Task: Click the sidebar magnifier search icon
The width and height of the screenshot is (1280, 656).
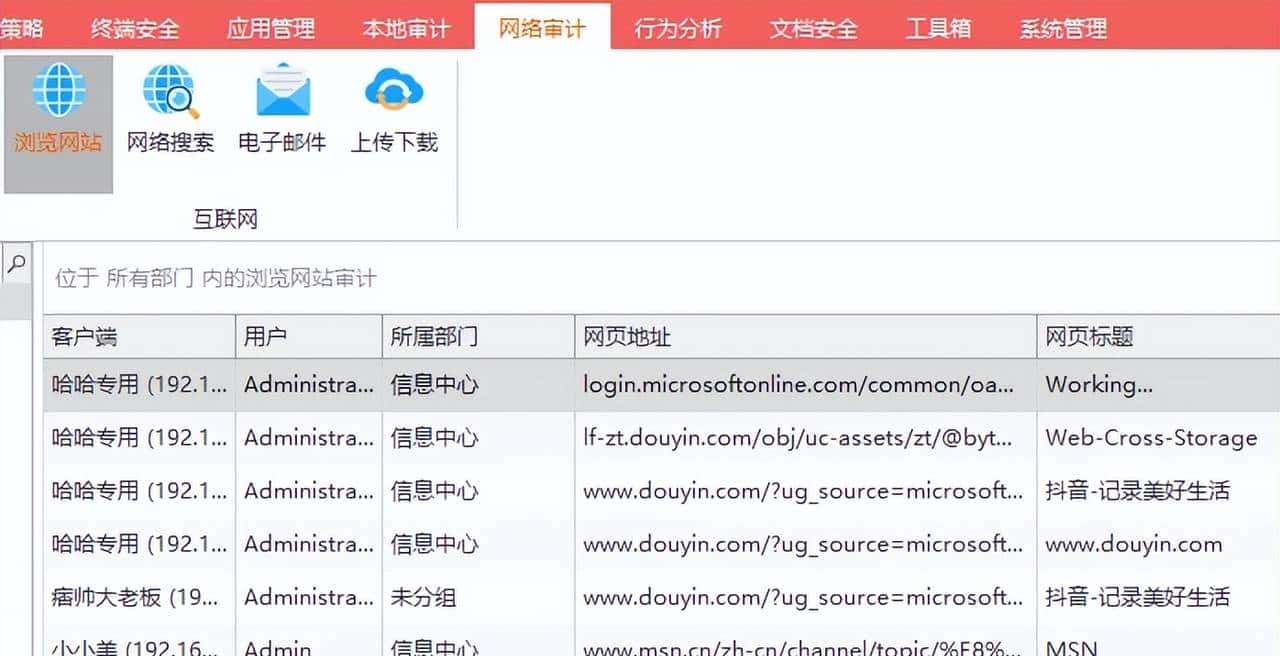Action: 14,264
